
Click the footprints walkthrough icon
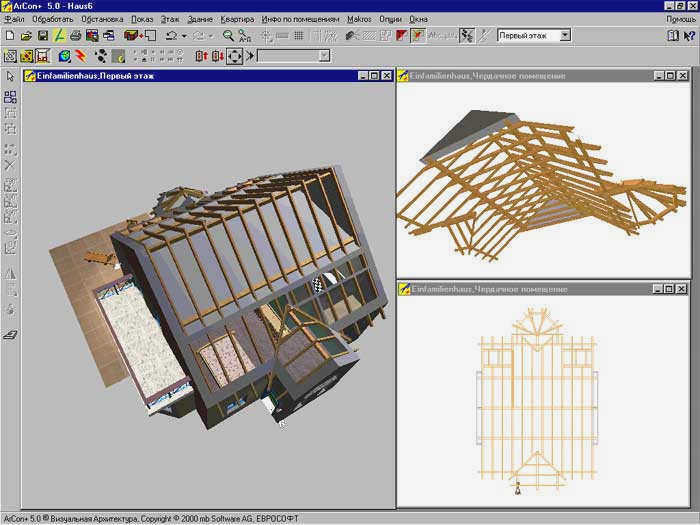[x=101, y=56]
